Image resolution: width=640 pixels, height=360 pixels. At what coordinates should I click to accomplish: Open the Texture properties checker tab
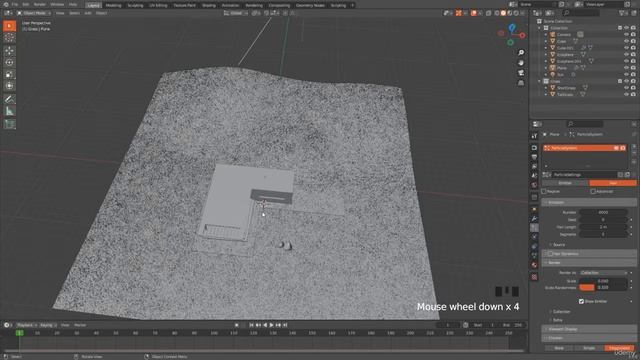click(534, 277)
